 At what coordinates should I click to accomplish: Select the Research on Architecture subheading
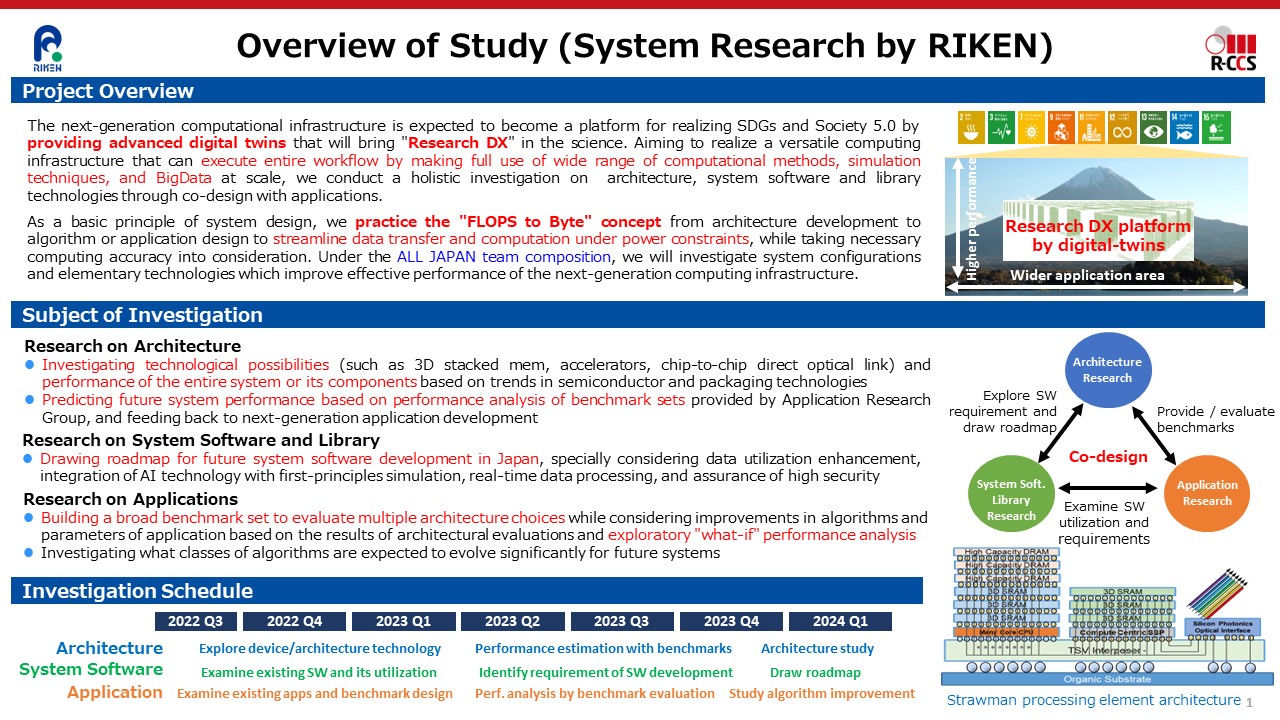click(x=132, y=346)
